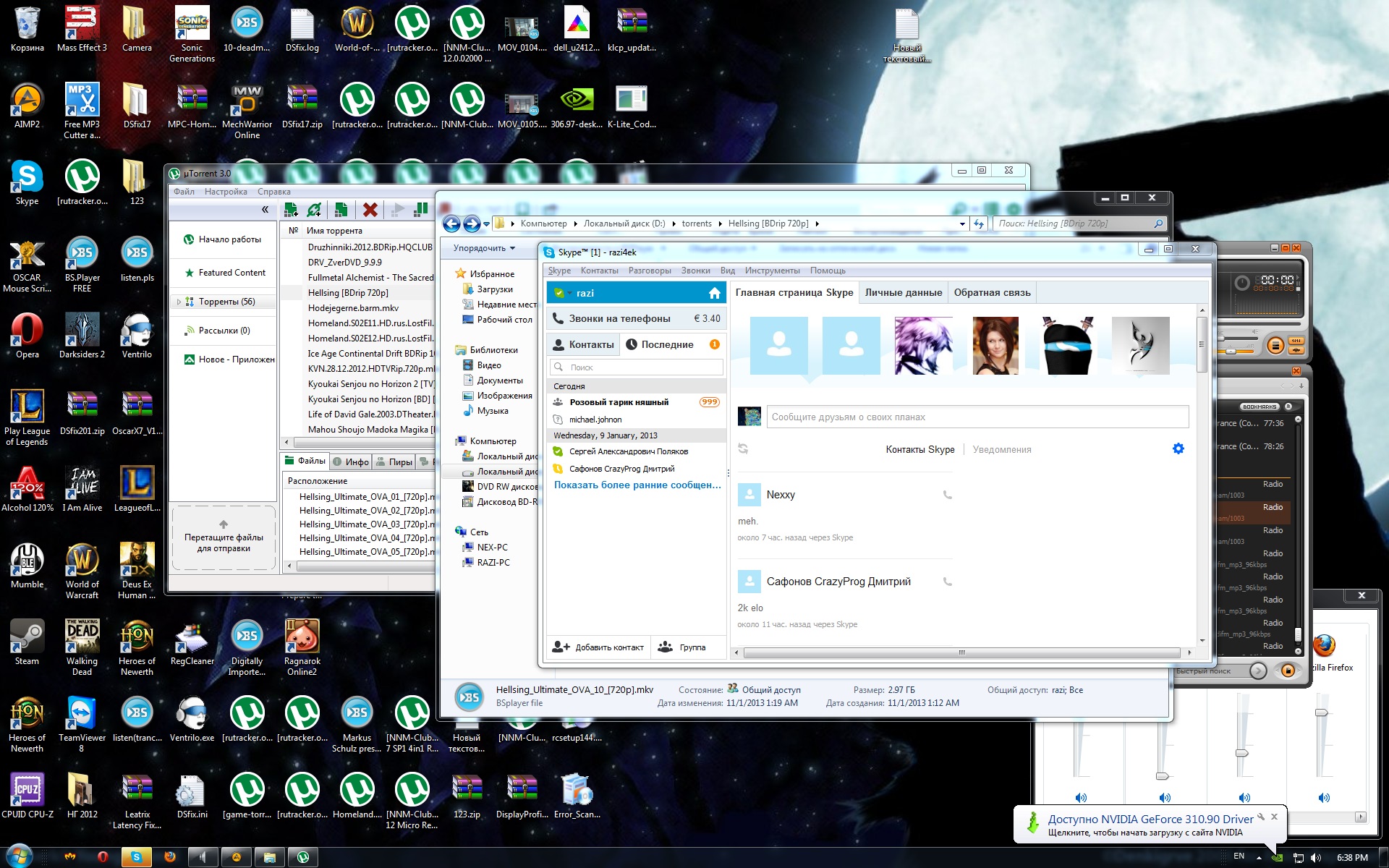Click fourth volume mixer slider handle
The height and width of the screenshot is (868, 1389).
click(x=1322, y=712)
